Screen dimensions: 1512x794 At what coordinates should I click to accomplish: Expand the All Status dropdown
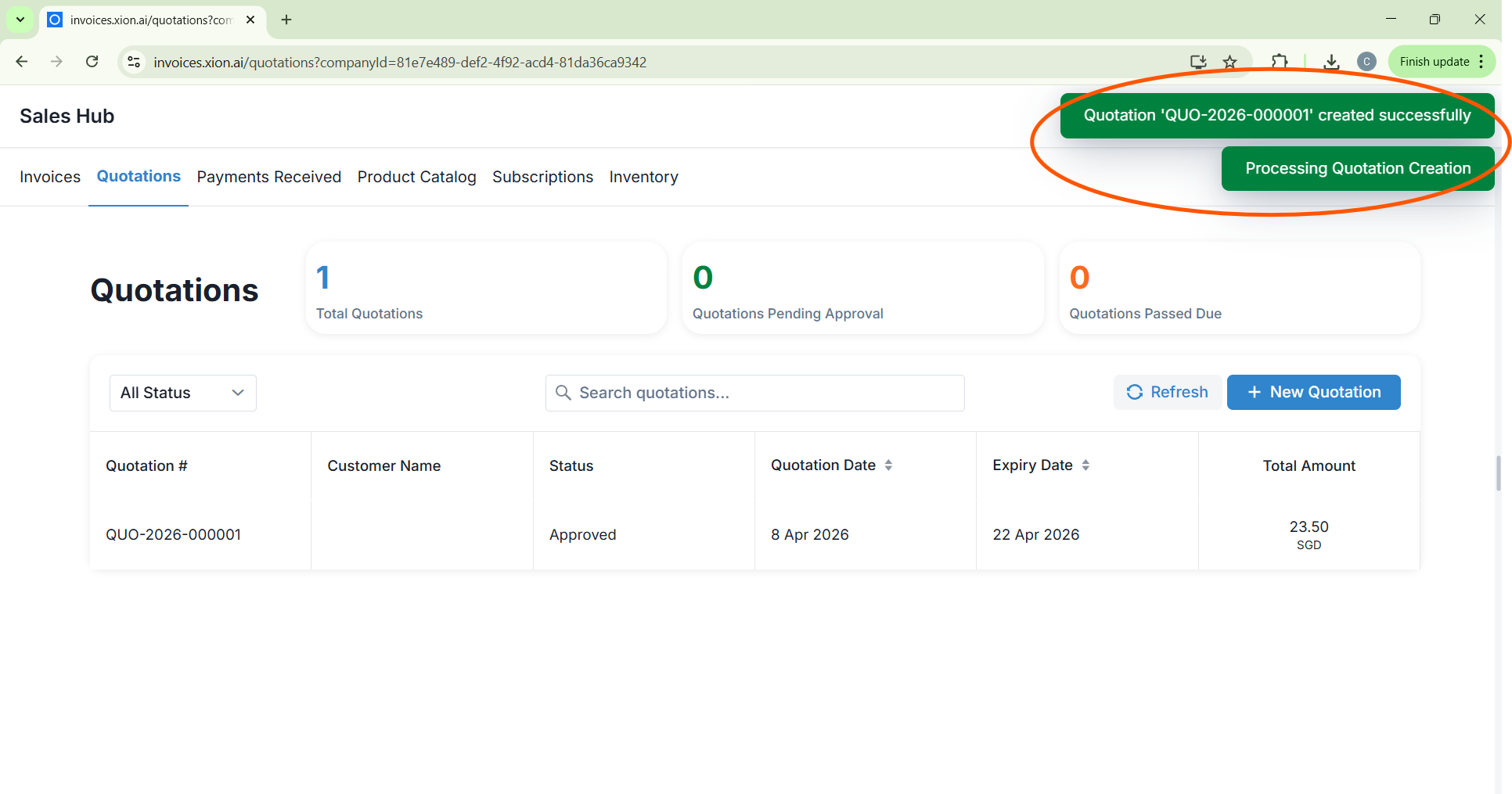tap(182, 393)
